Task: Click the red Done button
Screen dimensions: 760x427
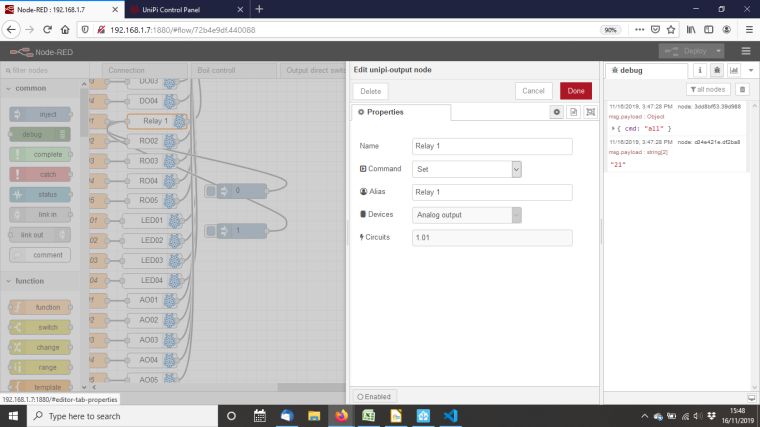Action: [576, 91]
